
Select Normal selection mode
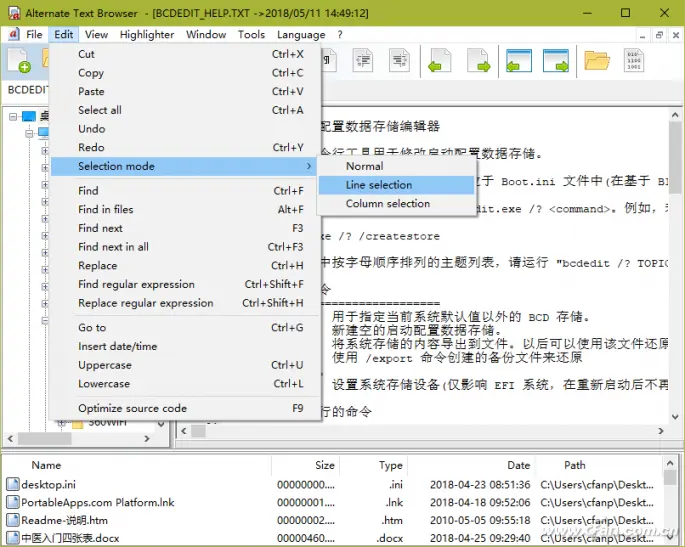[364, 166]
